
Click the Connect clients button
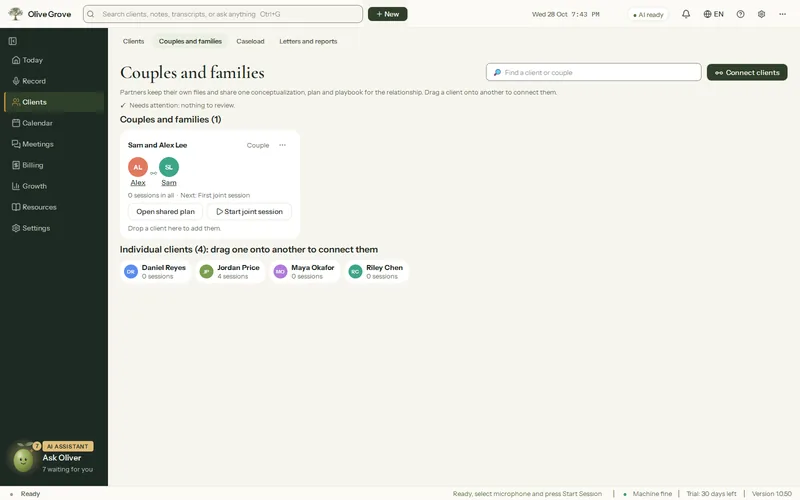point(747,72)
